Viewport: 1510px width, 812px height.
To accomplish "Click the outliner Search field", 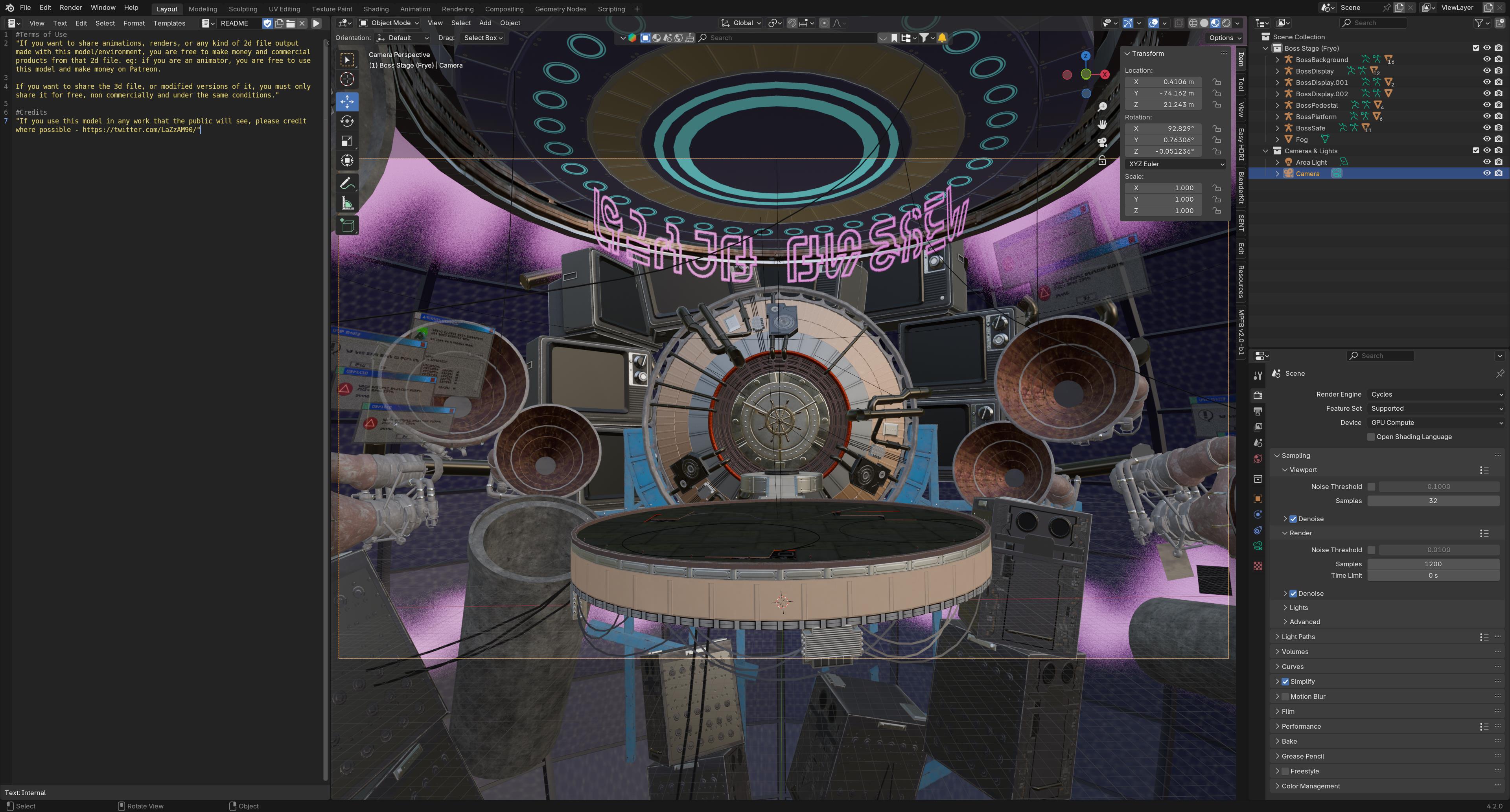I will [x=1373, y=23].
